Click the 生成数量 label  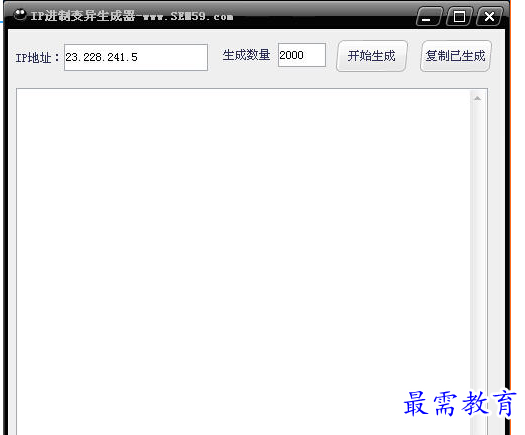(246, 55)
